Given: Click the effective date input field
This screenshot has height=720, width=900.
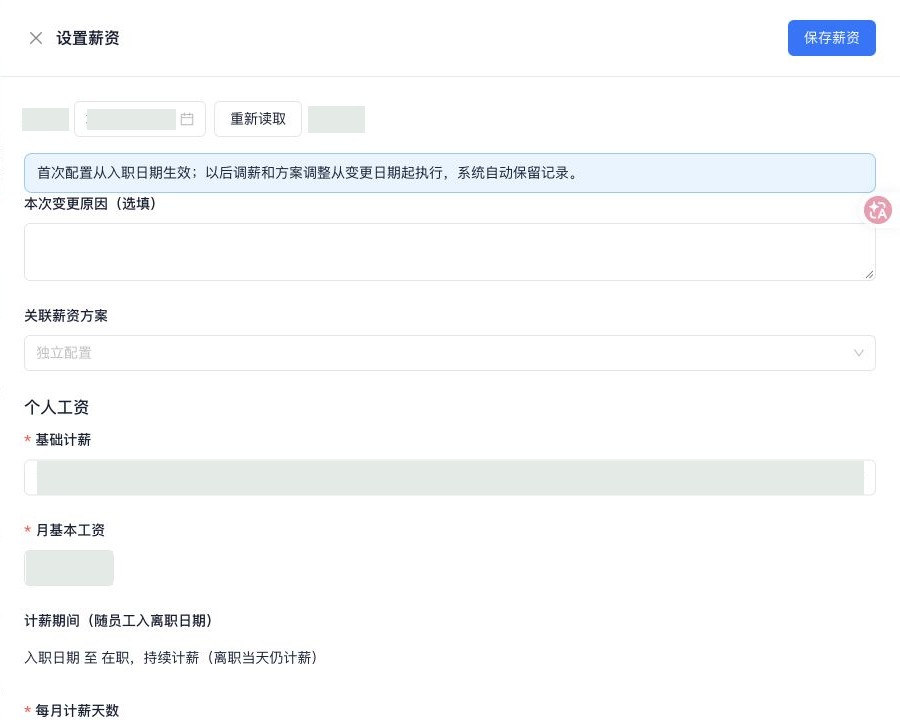Looking at the screenshot, I should [139, 119].
